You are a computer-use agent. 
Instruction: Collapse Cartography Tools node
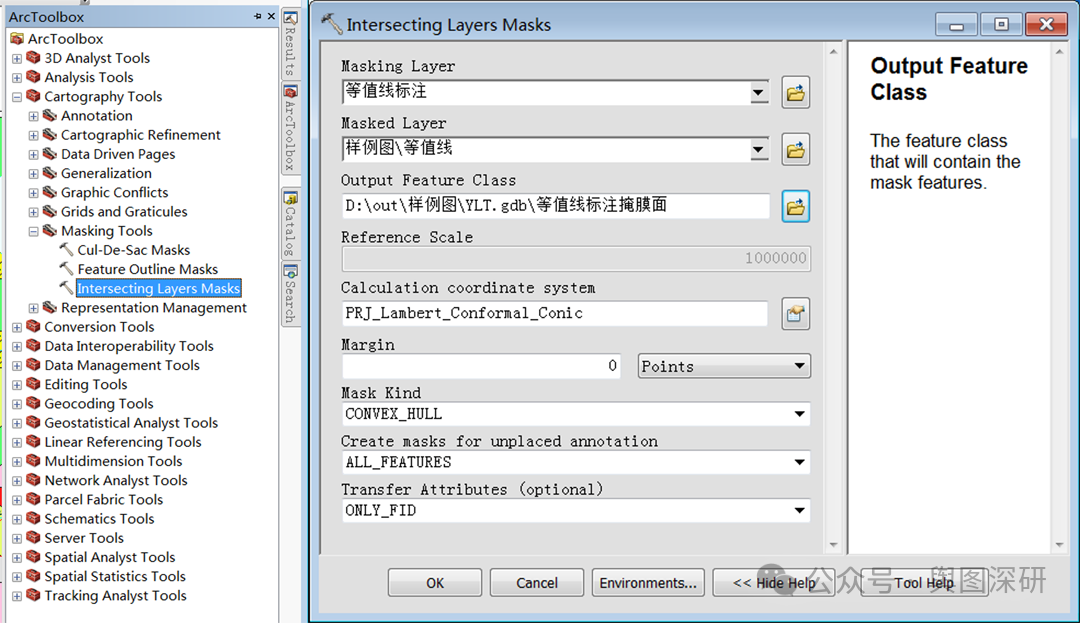click(x=17, y=97)
